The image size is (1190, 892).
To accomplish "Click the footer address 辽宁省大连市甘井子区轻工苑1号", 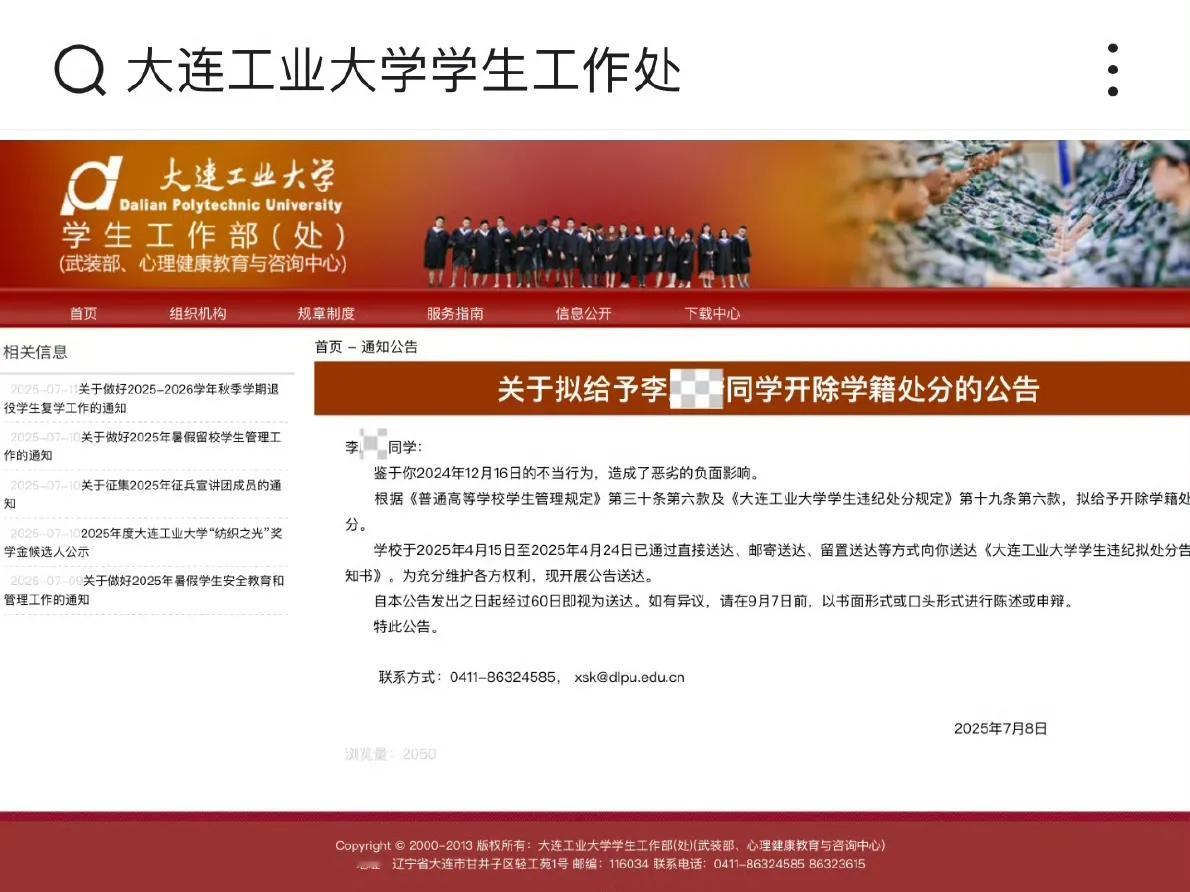I will [x=480, y=864].
